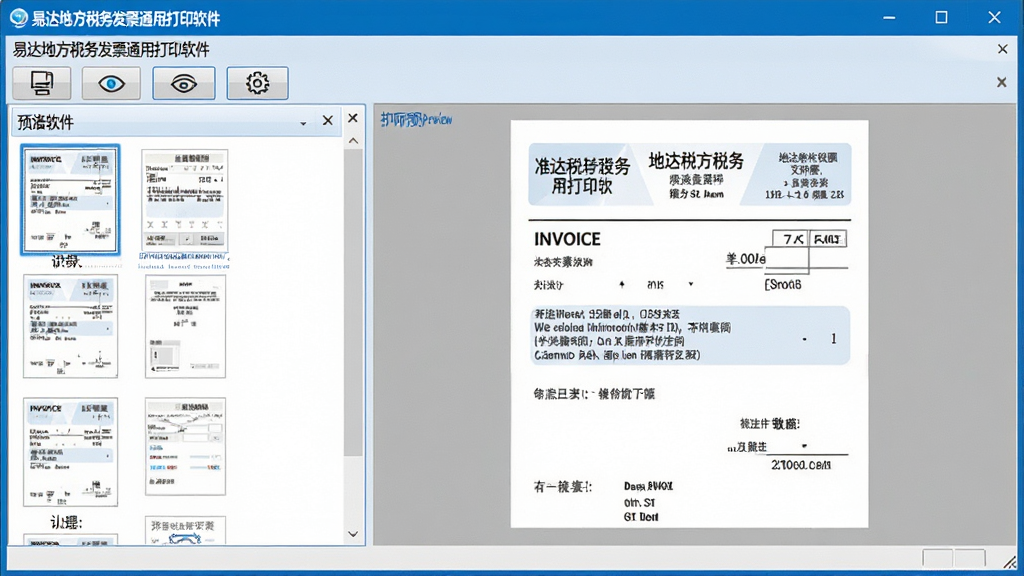1024x576 pixels.
Task: Click the X just above the thumbnail scrollbar
Action: [x=353, y=118]
